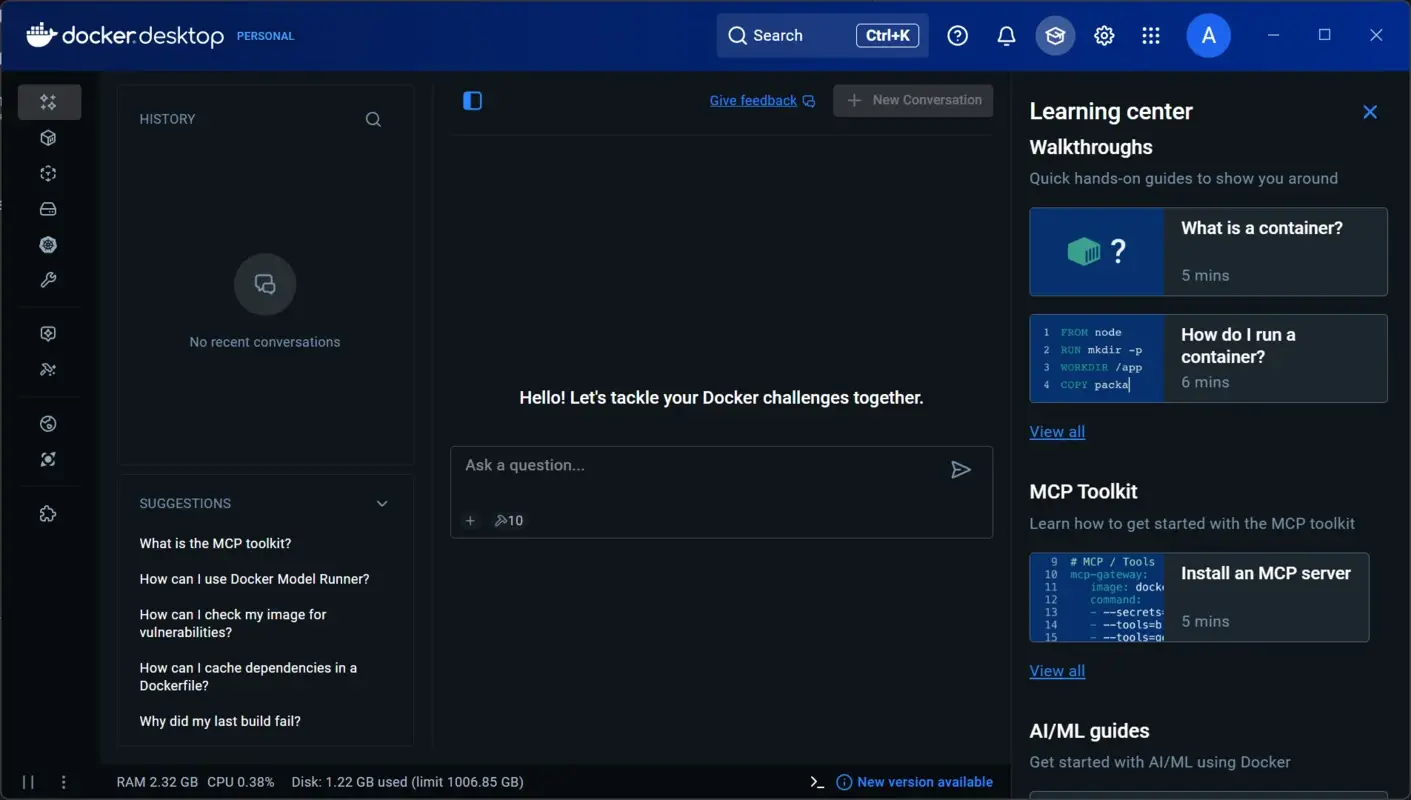Pause with the status bar pause control
The width and height of the screenshot is (1411, 800).
(27, 781)
